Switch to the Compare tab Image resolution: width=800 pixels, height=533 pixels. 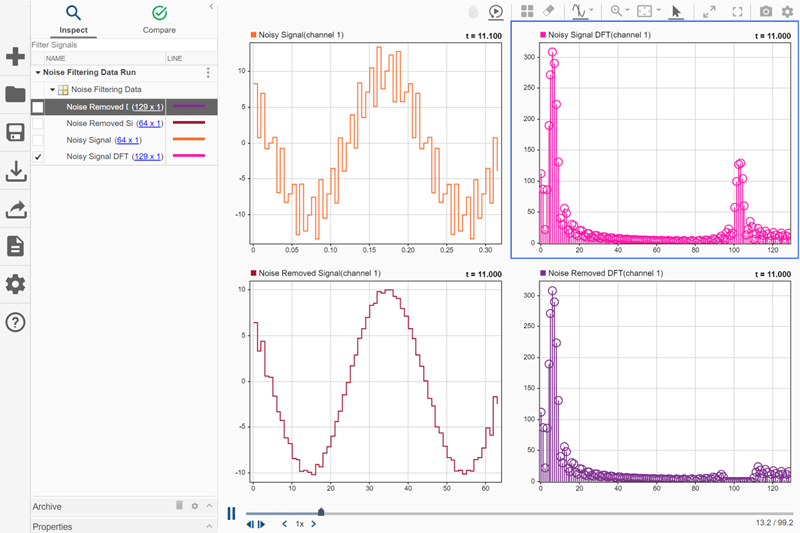pyautogui.click(x=159, y=18)
